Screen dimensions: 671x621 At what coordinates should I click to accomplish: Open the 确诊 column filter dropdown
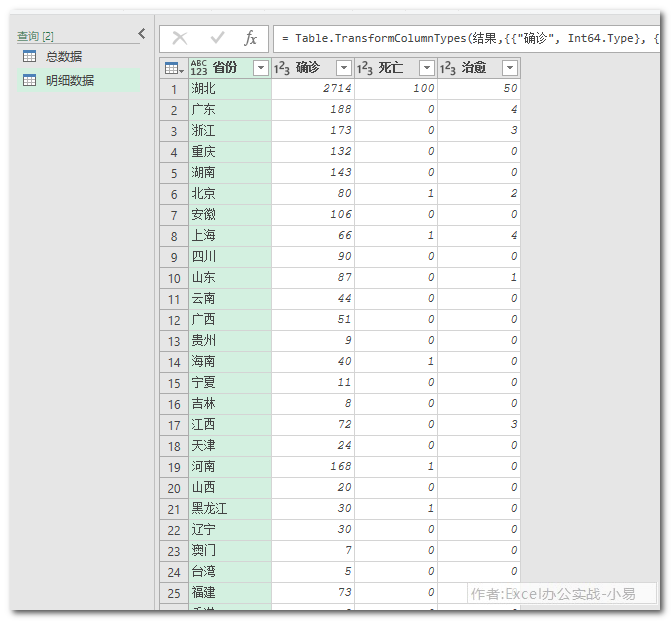click(x=344, y=68)
